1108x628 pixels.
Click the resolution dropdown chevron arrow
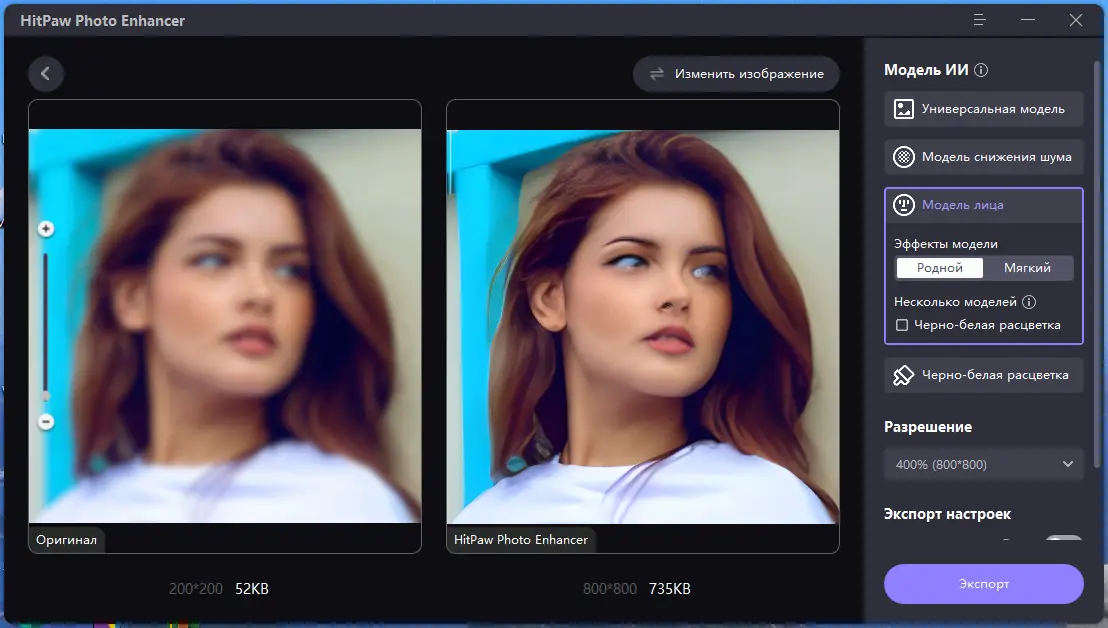click(1068, 464)
